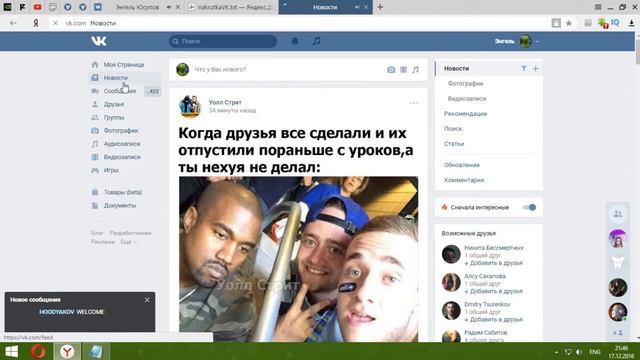Screen dimensions: 640x360
Task: Expand the profile dropdown arrow in header
Action: [538, 41]
